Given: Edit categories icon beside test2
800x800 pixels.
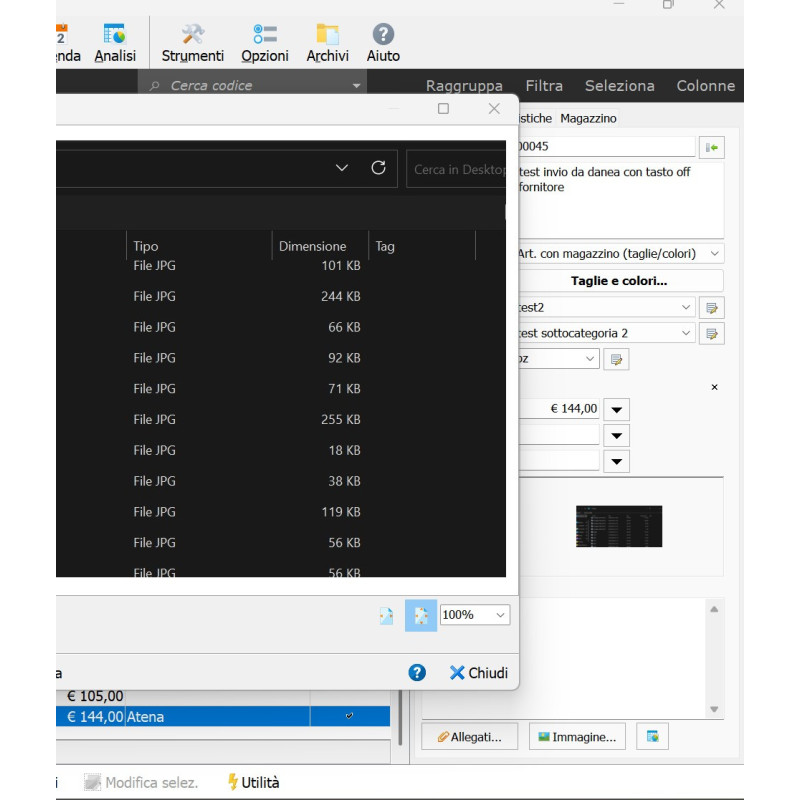Looking at the screenshot, I should (x=712, y=308).
